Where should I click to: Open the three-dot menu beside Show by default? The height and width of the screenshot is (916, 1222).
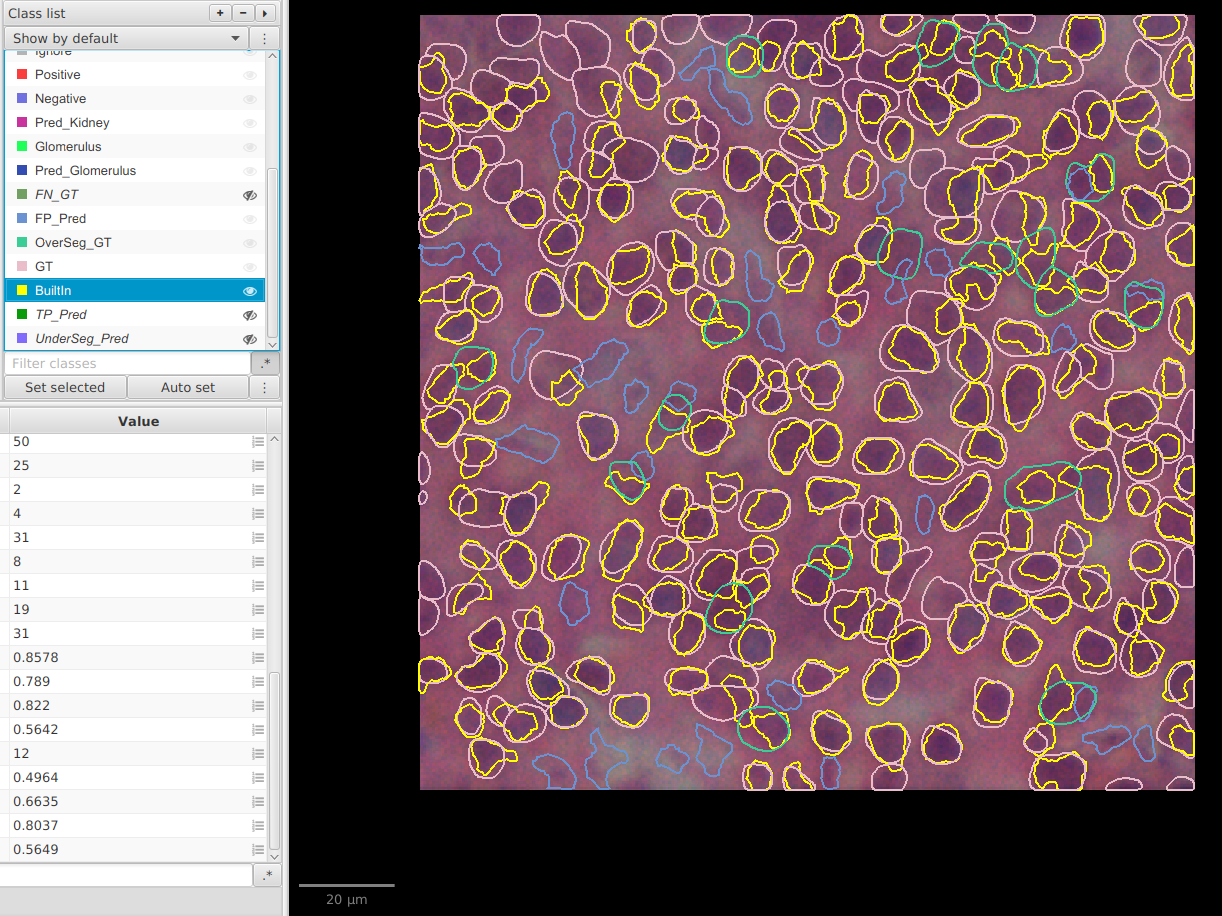point(264,38)
